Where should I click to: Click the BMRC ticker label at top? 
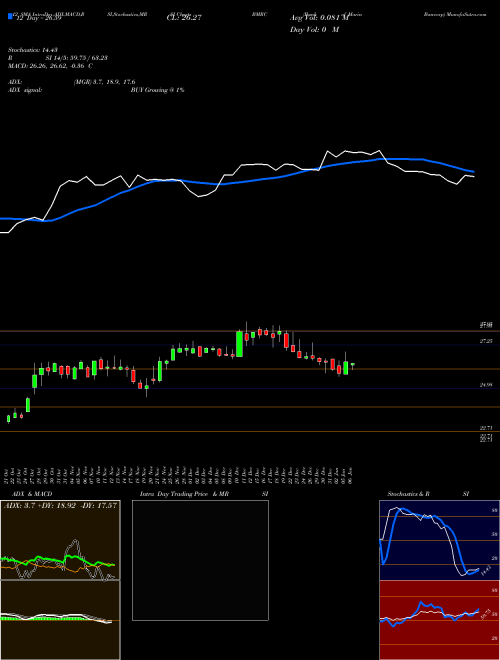pyautogui.click(x=260, y=14)
